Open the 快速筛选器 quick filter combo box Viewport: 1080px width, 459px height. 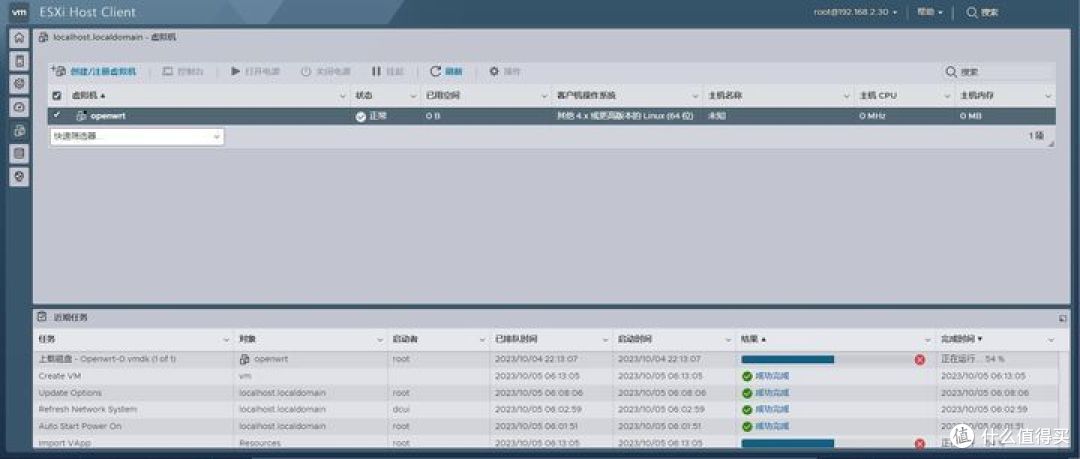[137, 136]
